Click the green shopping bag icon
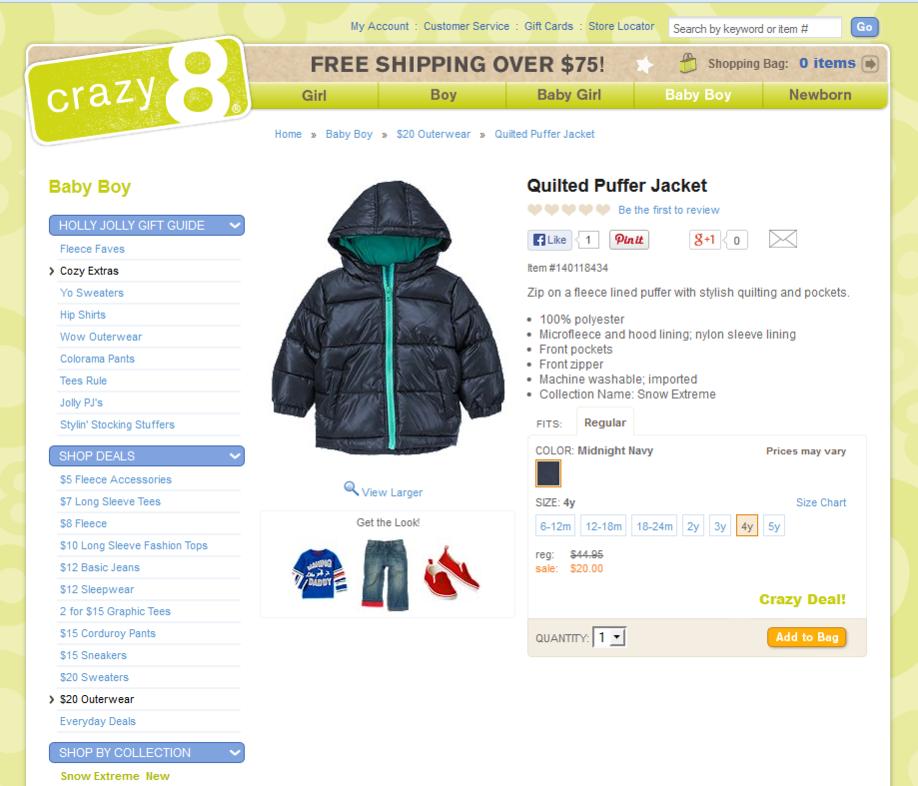Viewport: 918px width, 786px height. click(688, 63)
